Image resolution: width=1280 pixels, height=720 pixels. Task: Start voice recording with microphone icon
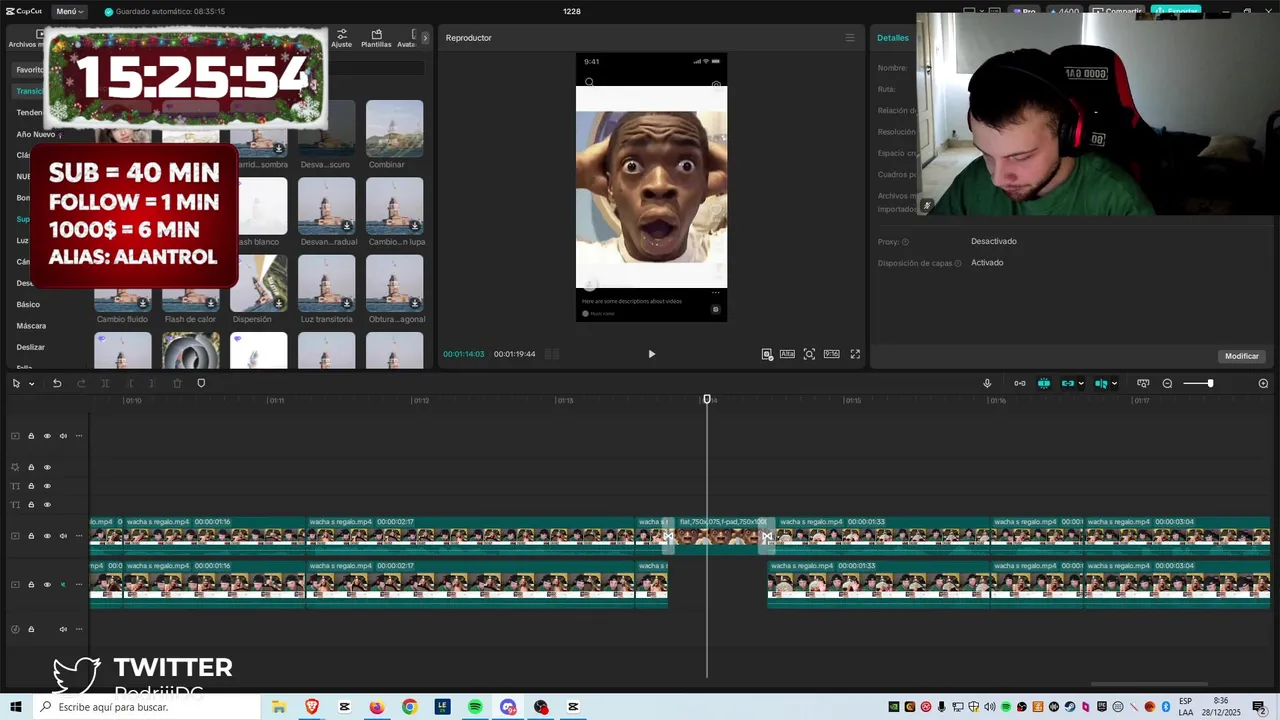[987, 383]
